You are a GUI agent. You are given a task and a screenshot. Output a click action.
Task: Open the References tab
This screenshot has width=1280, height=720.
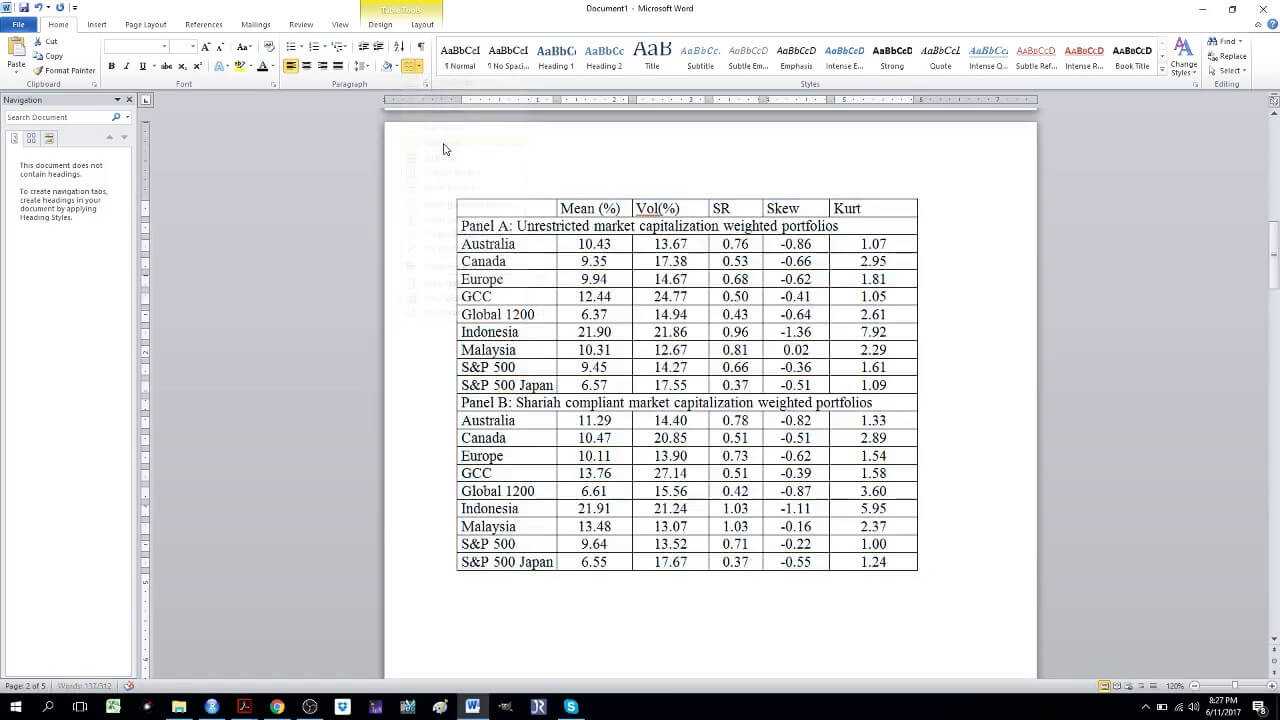click(x=204, y=24)
